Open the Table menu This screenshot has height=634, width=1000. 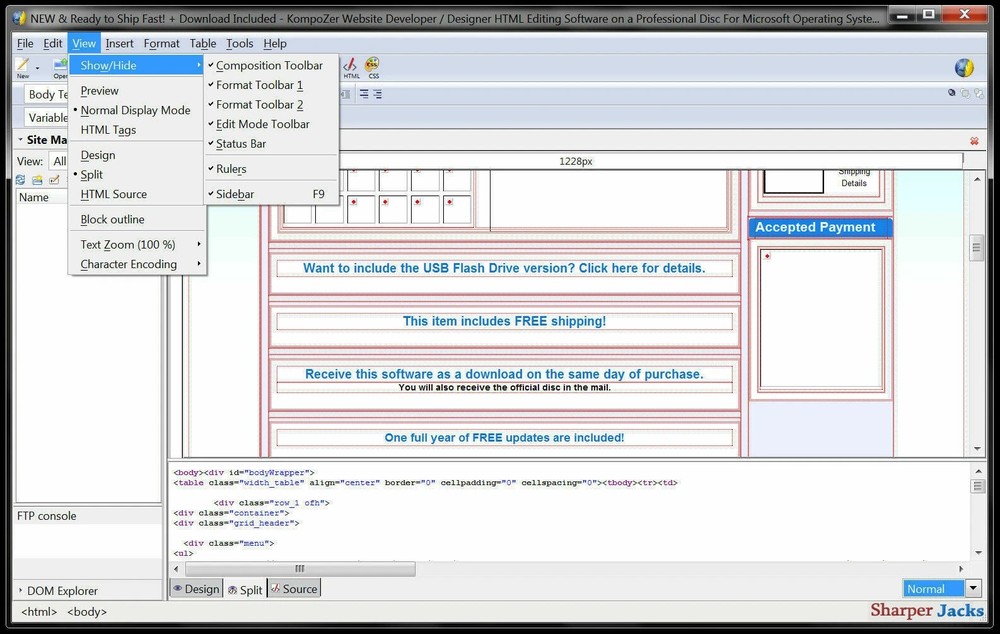(202, 43)
